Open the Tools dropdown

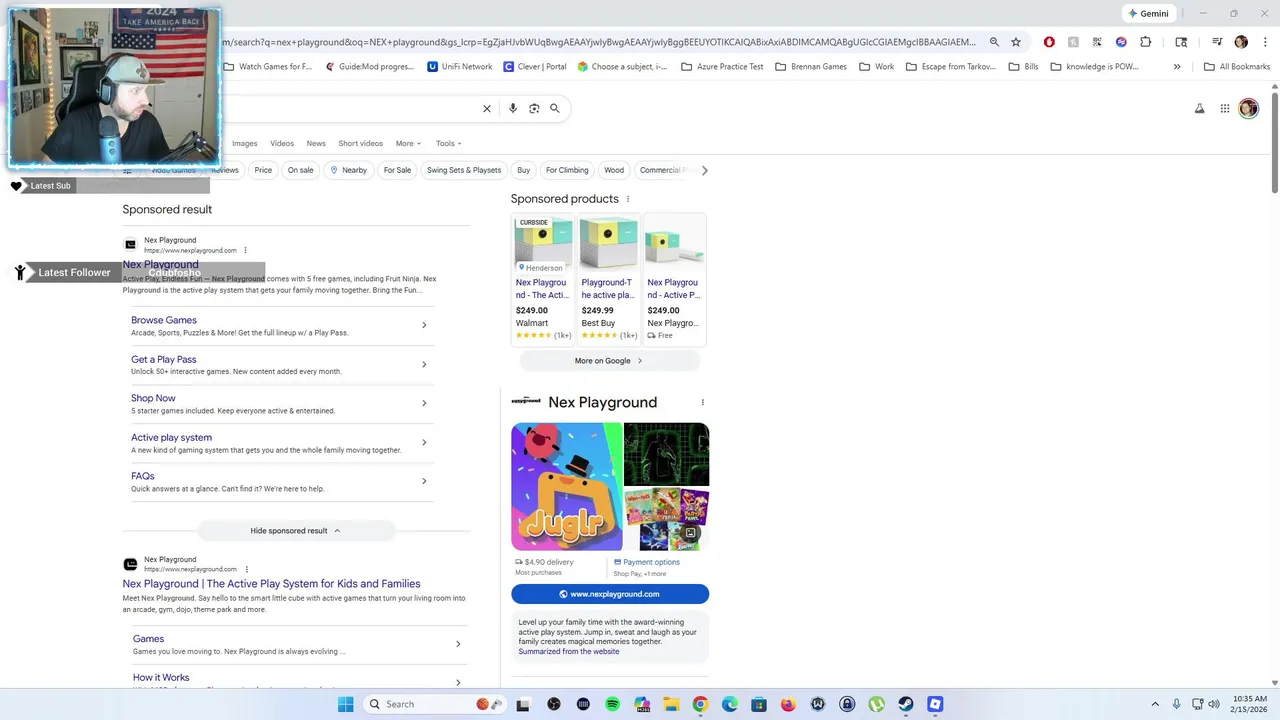(448, 143)
